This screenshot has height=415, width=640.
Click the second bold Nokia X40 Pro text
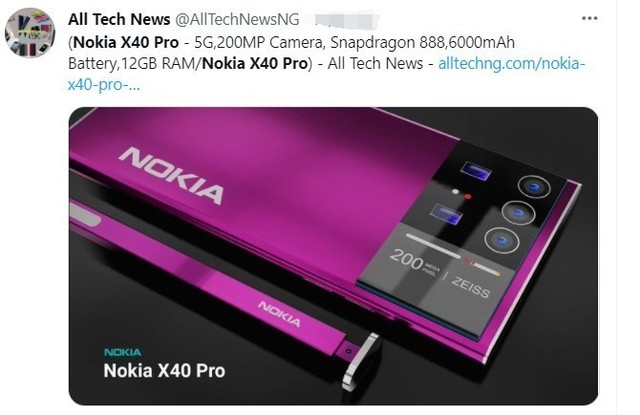coord(255,64)
